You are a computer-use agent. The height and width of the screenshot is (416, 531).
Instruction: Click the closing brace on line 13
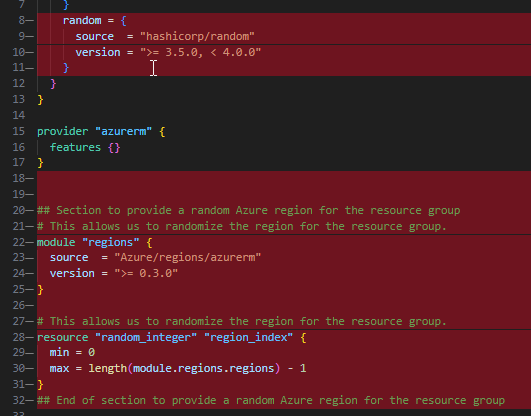click(40, 100)
